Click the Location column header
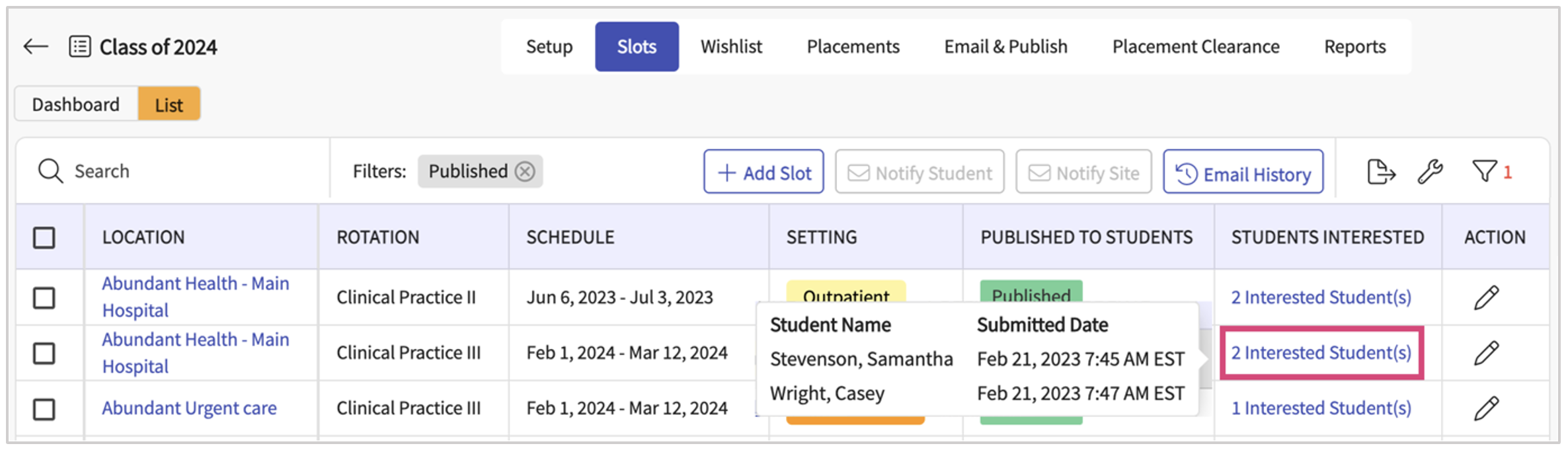The width and height of the screenshot is (1568, 452). (x=143, y=237)
